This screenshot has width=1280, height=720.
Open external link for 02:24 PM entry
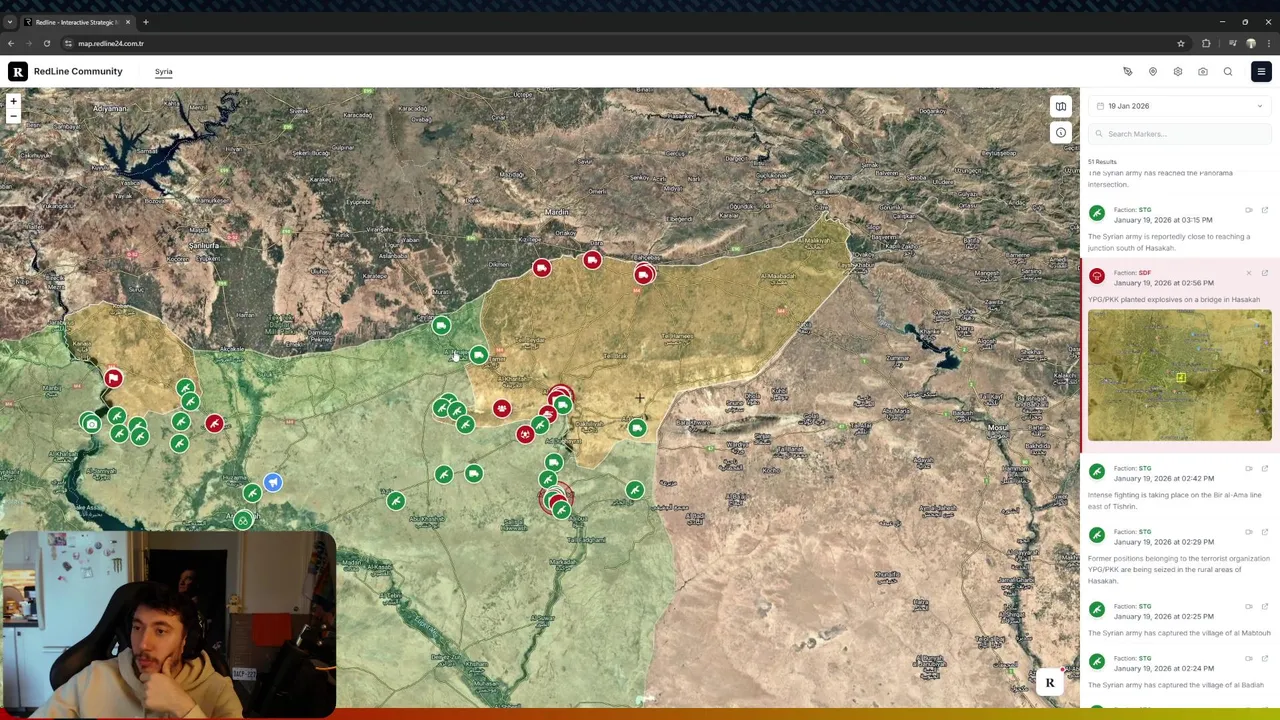coord(1265,658)
